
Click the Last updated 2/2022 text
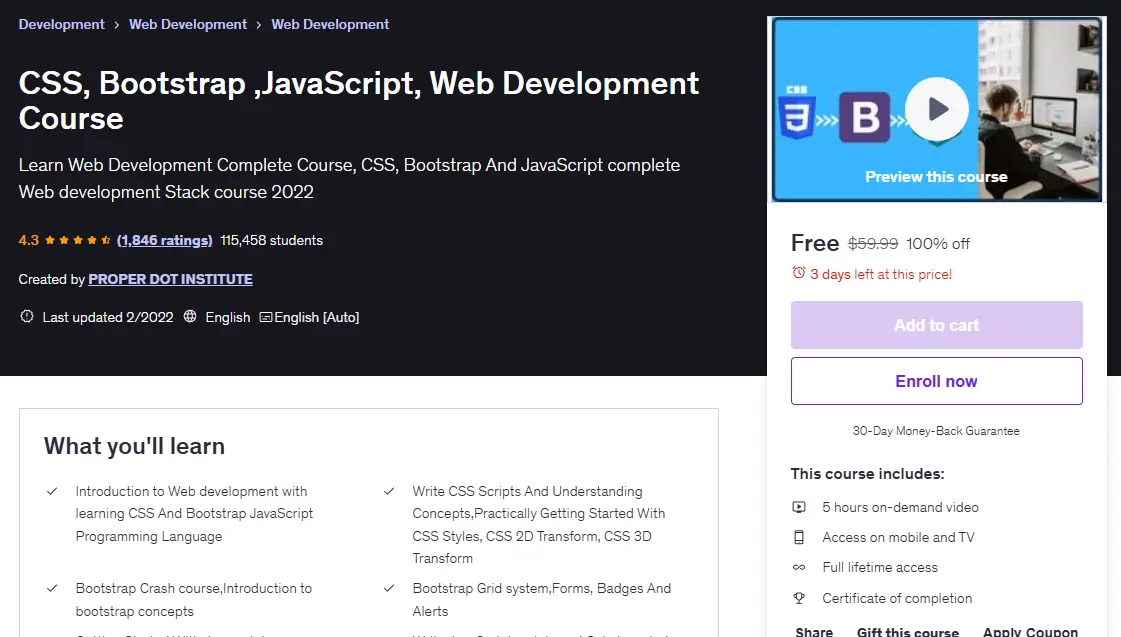tap(108, 317)
